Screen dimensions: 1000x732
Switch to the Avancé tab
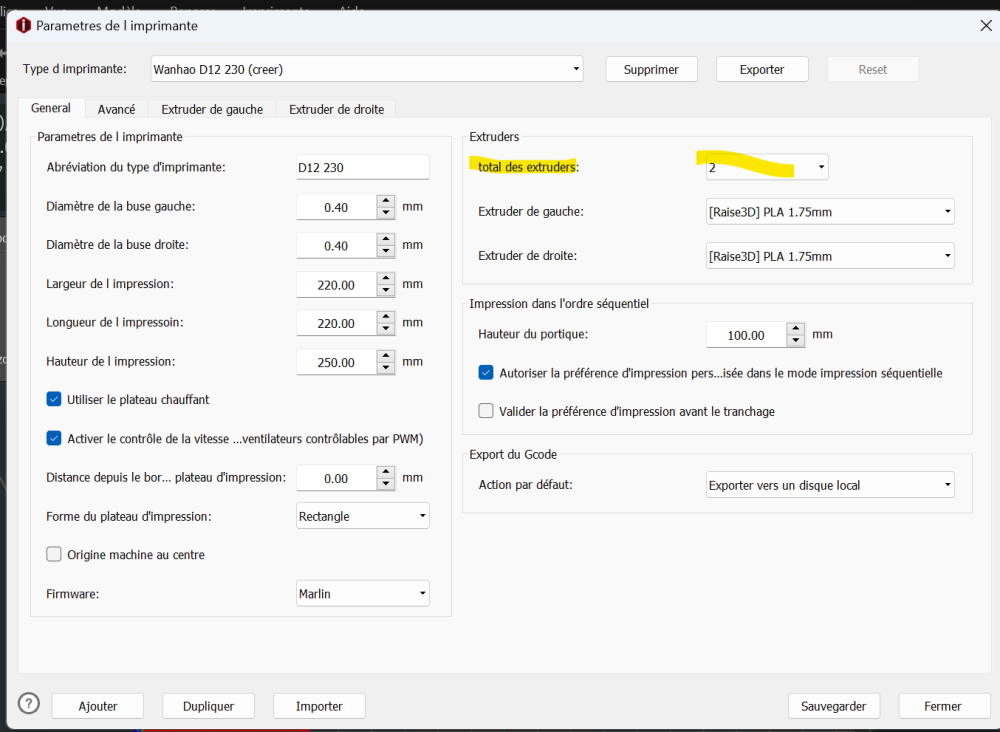[x=116, y=109]
